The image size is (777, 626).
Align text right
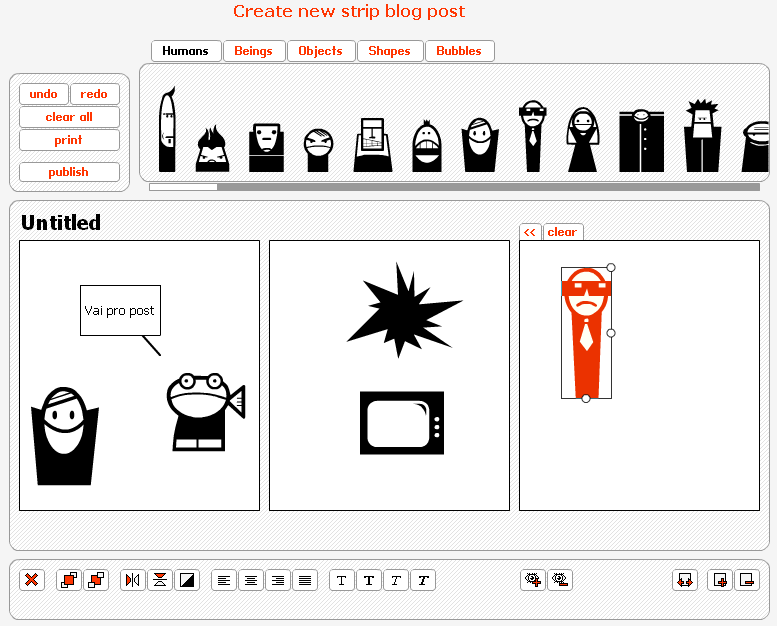pyautogui.click(x=278, y=580)
